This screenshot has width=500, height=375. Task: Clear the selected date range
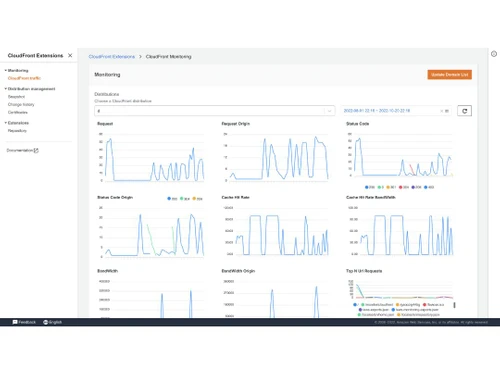pyautogui.click(x=442, y=111)
